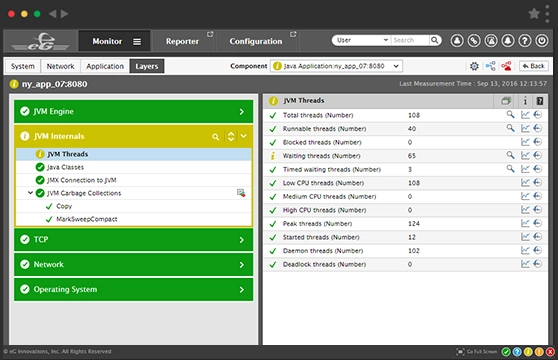Click the Back button

coord(533,66)
